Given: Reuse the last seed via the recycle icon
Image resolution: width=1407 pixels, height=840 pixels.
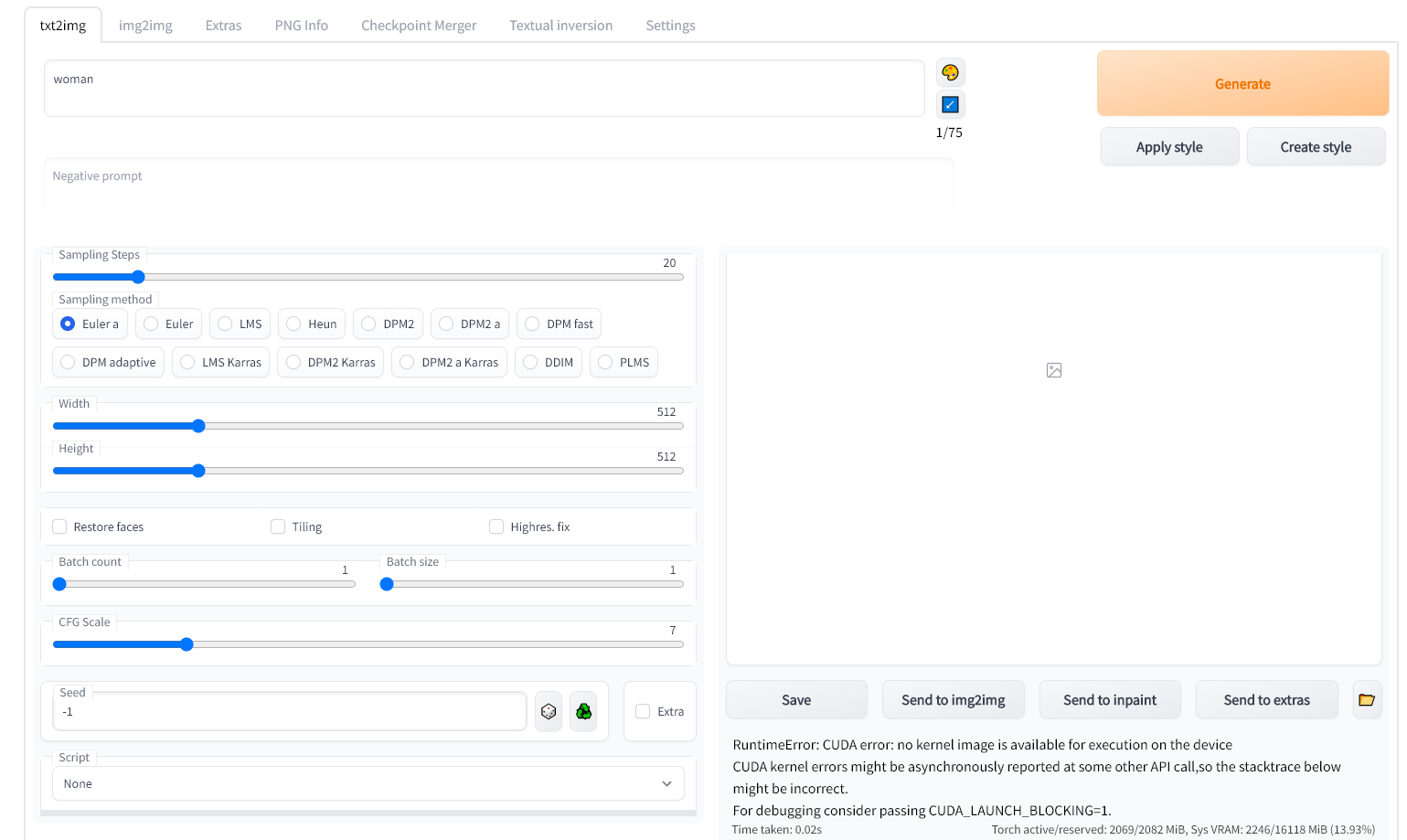Looking at the screenshot, I should [583, 711].
